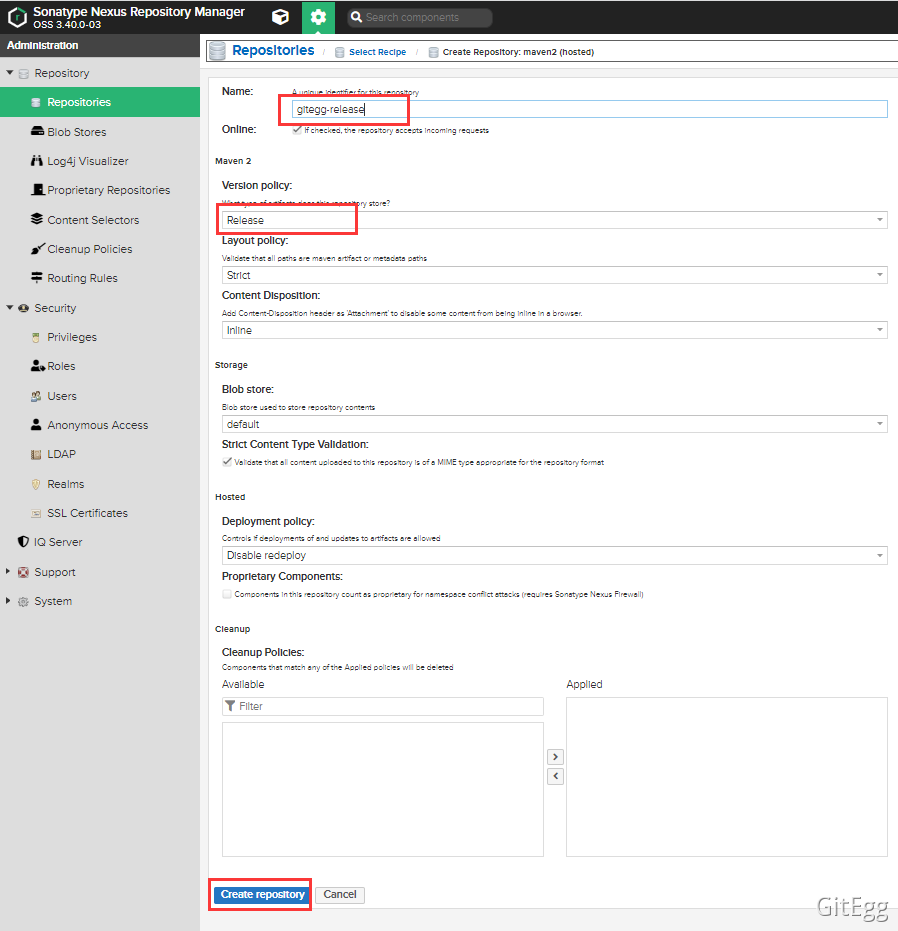Screen dimensions: 898x931
Task: Click the Select Recipe breadcrumb link
Action: tap(377, 52)
